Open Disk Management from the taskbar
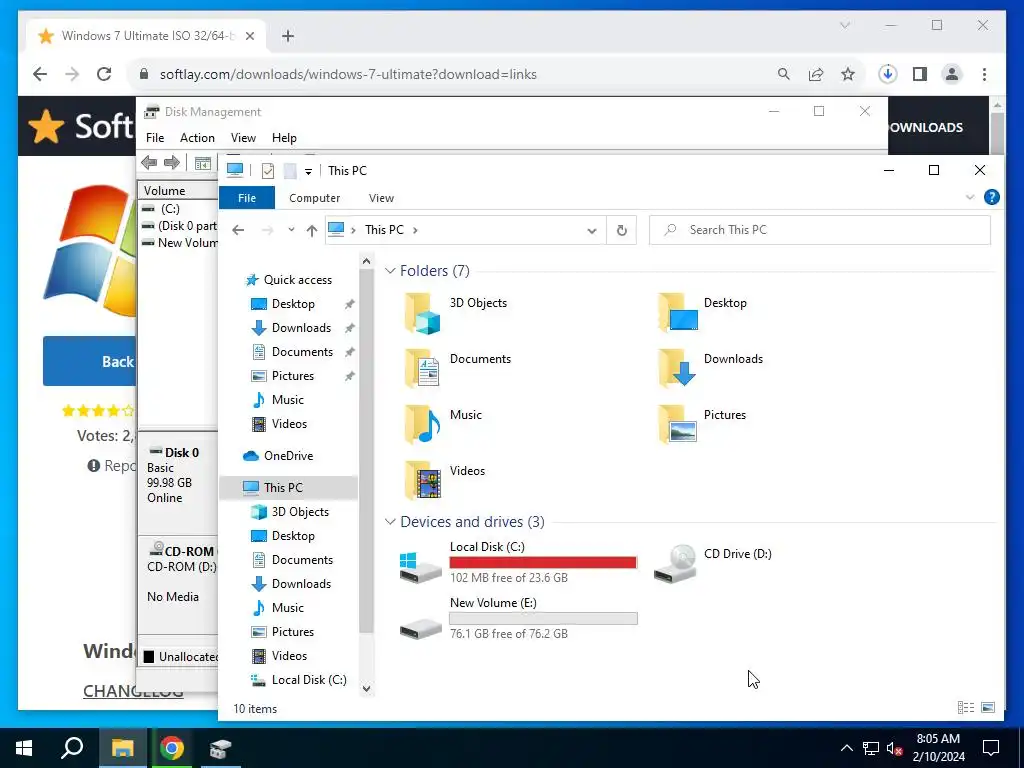The height and width of the screenshot is (768, 1024). point(220,748)
